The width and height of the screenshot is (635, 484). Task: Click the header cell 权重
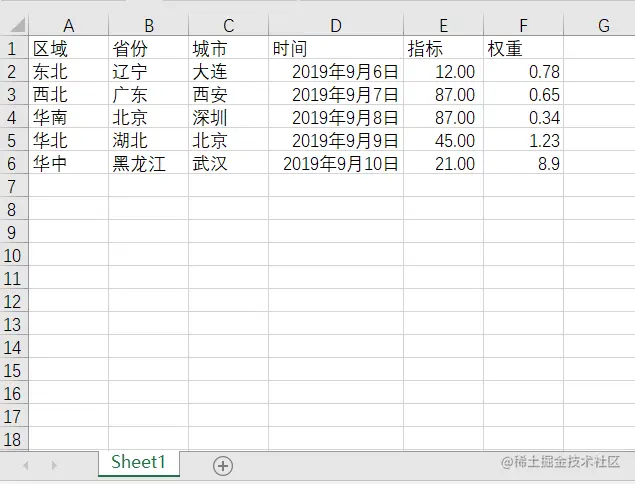point(523,49)
